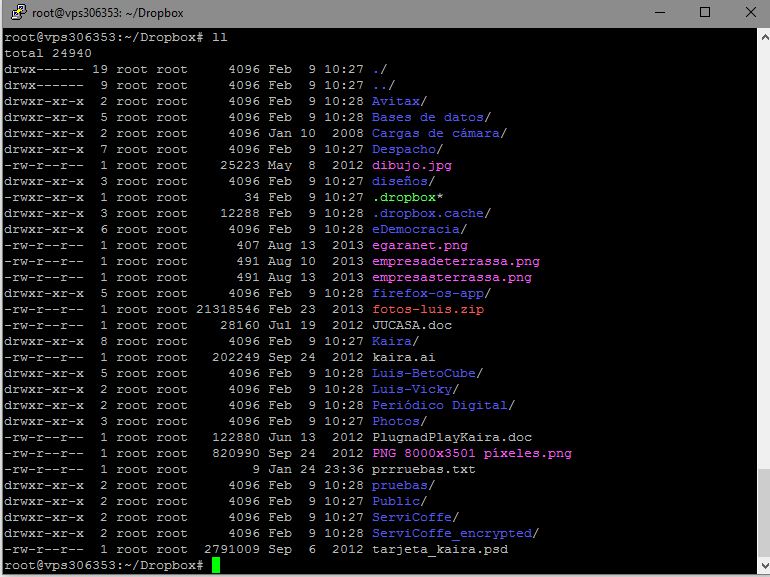Click the Photos/ directory name
This screenshot has width=770, height=577.
(x=399, y=421)
